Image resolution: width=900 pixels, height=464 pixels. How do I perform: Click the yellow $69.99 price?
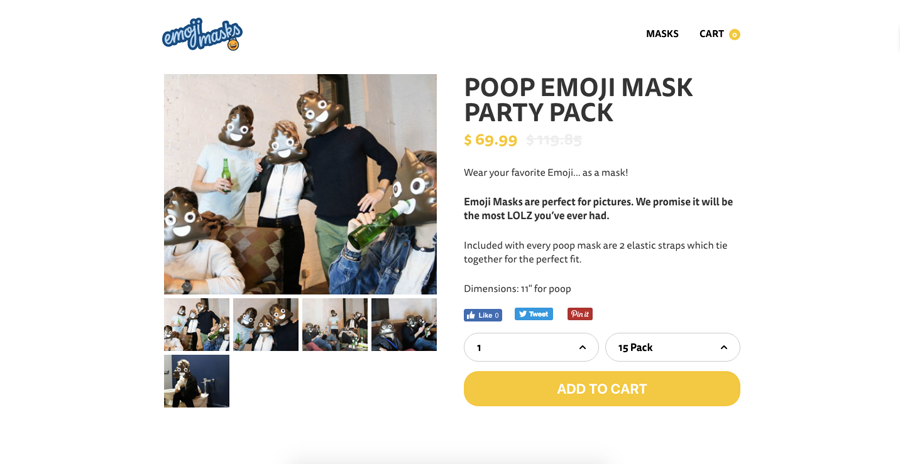490,140
